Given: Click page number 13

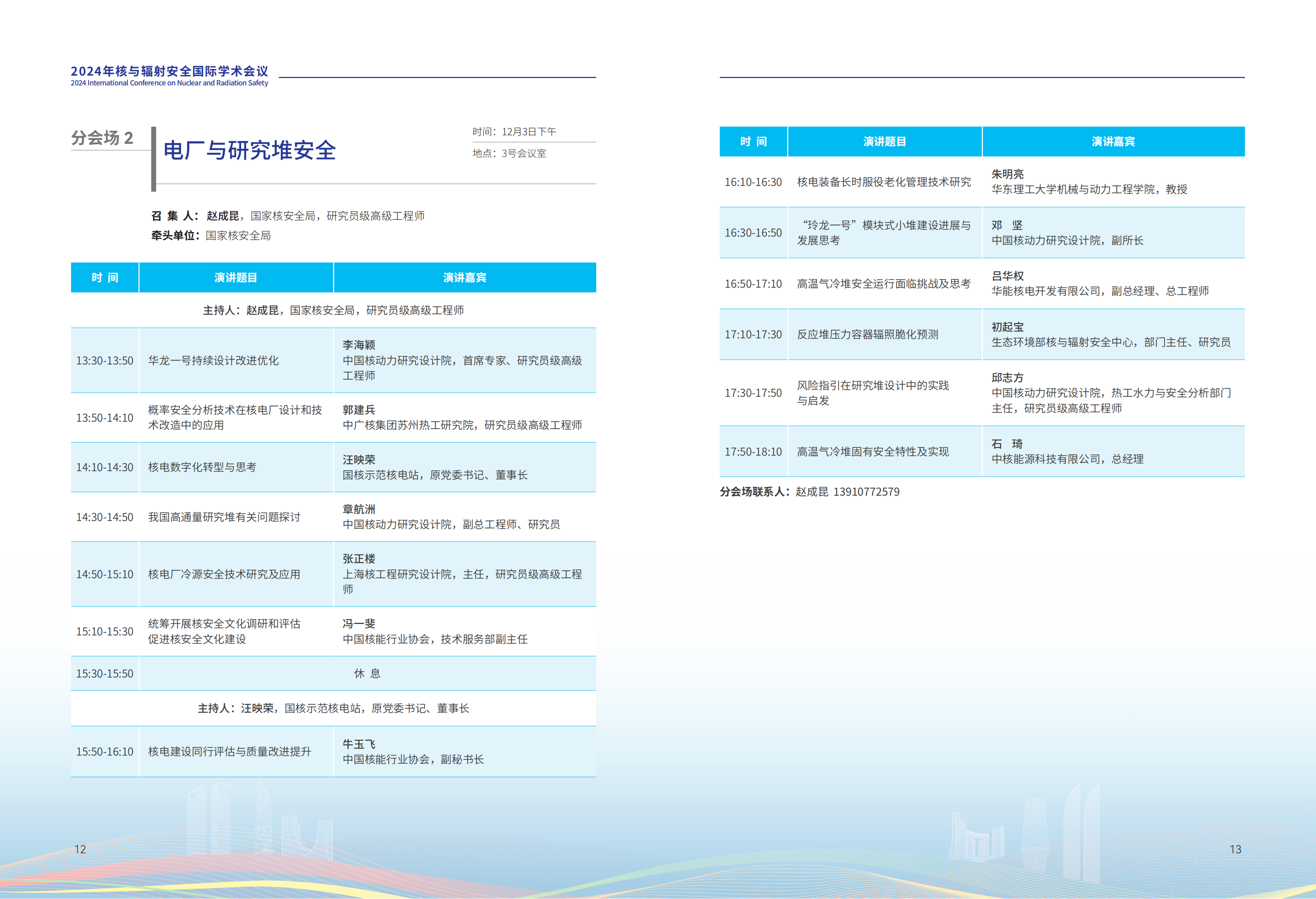Looking at the screenshot, I should click(1235, 849).
